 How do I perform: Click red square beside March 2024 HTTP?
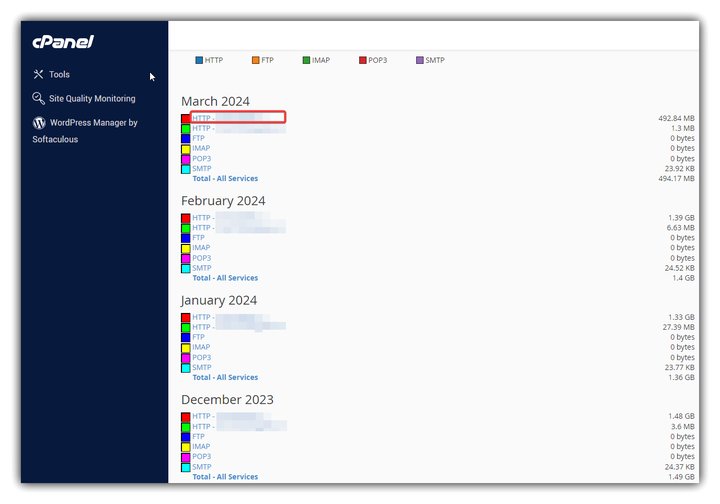point(186,118)
